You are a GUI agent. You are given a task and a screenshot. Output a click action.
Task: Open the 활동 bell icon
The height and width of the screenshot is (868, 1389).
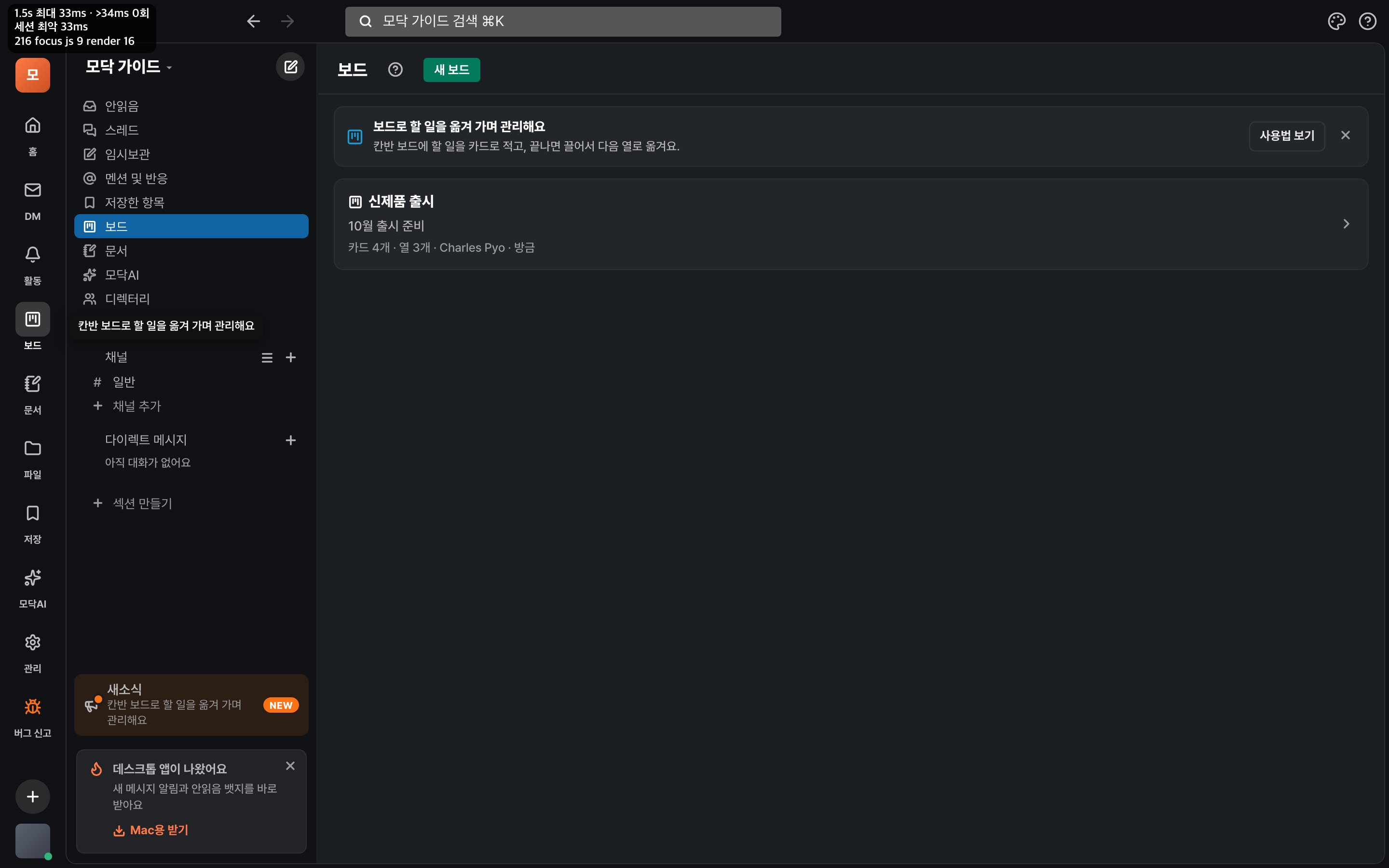click(33, 254)
